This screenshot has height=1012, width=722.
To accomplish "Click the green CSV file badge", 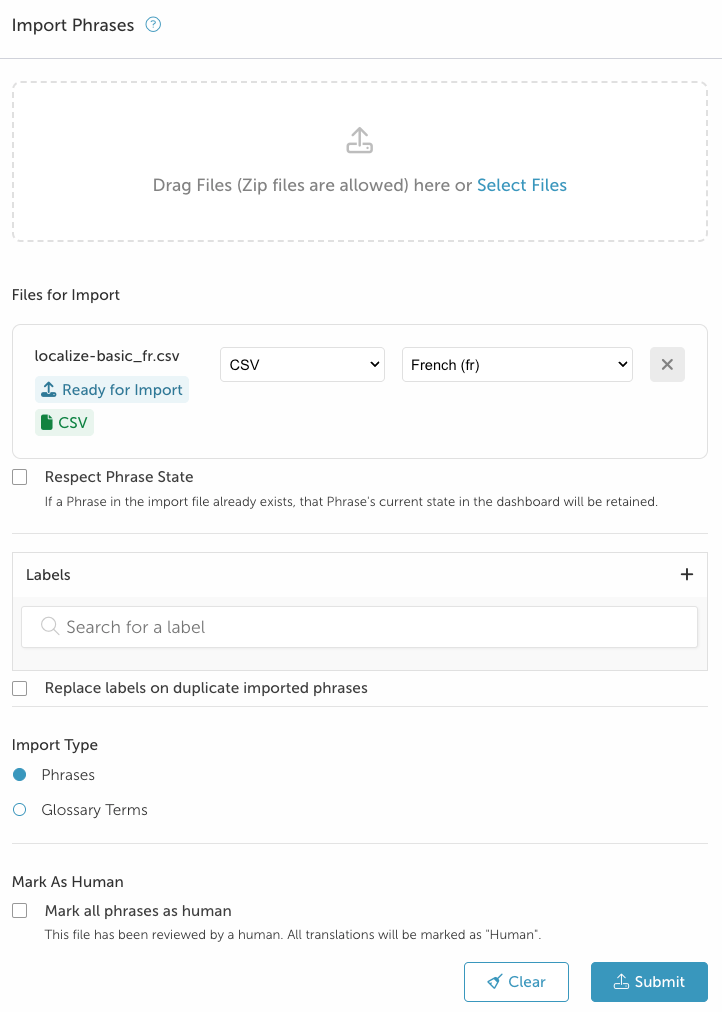I will (64, 423).
